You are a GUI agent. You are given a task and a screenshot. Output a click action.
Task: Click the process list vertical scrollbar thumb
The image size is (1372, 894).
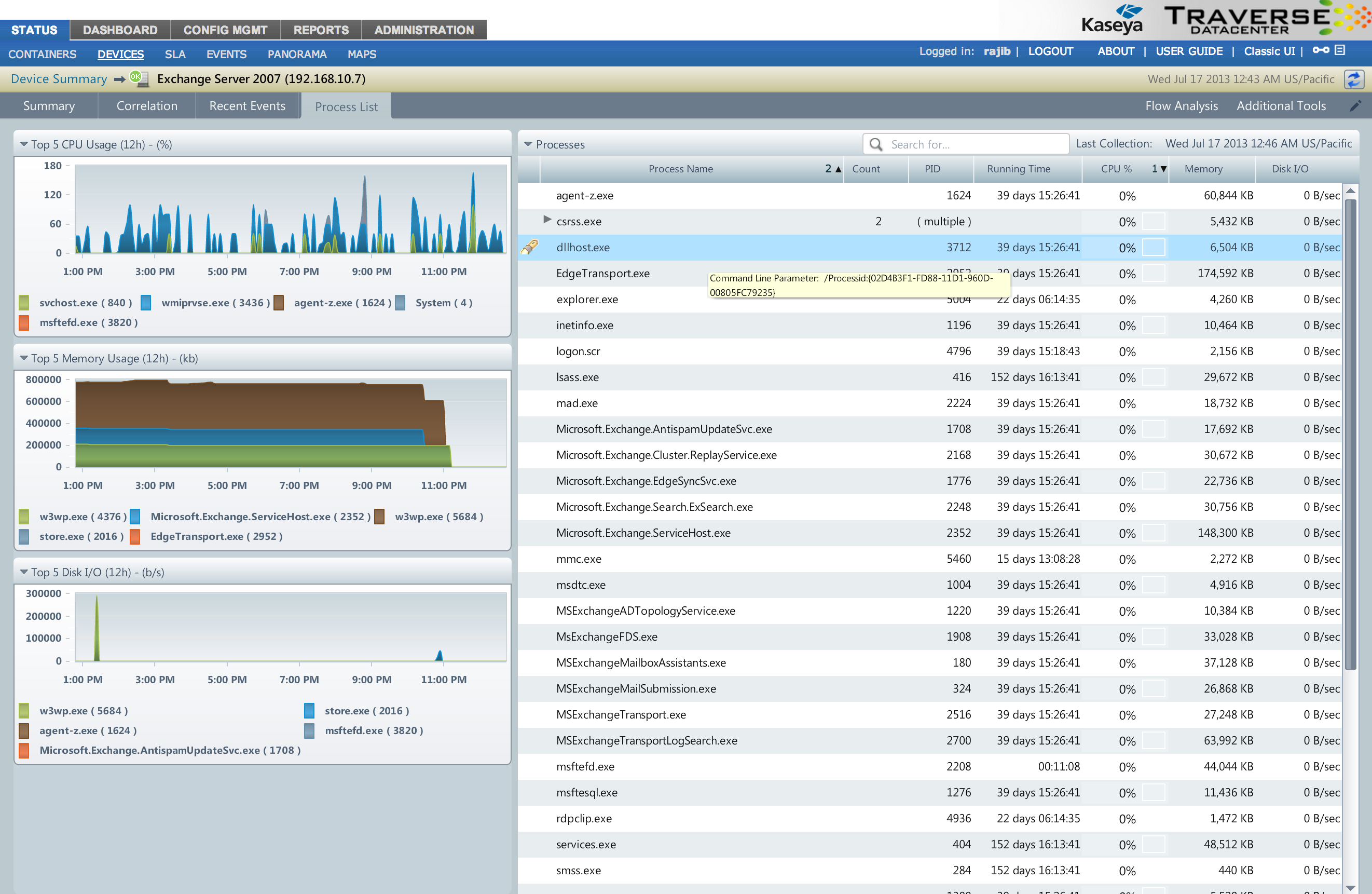[1350, 435]
